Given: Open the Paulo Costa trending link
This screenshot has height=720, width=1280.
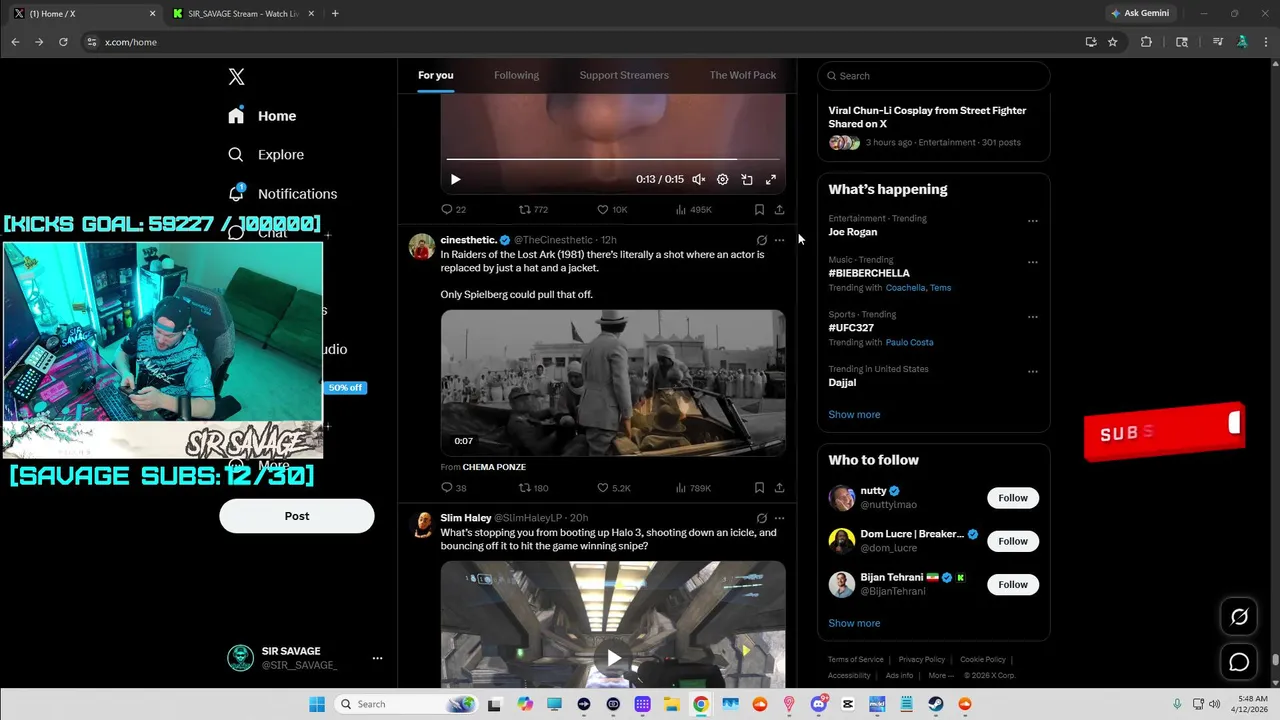Looking at the screenshot, I should click(909, 342).
